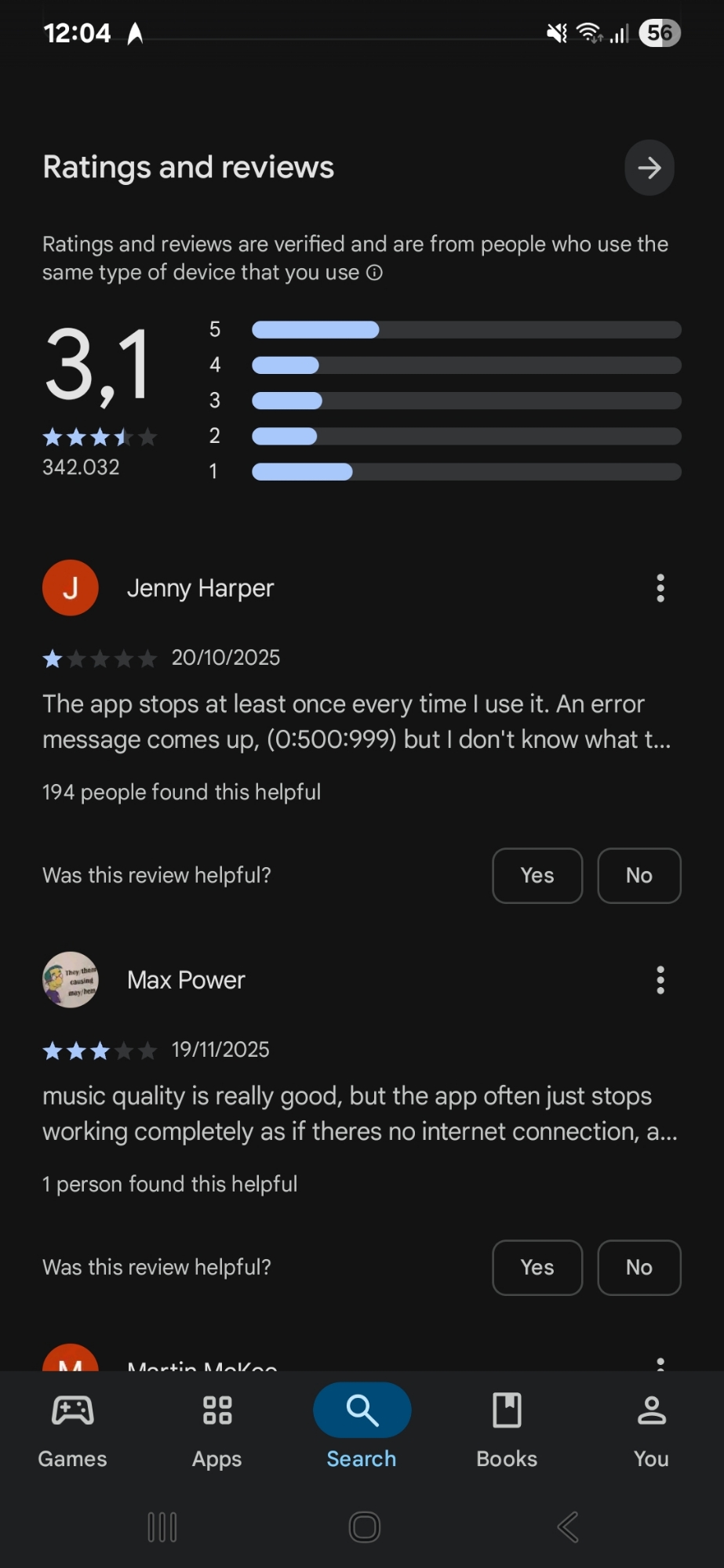Viewport: 724px width, 1568px height.
Task: Tap the info icon beside device text
Action: [375, 273]
